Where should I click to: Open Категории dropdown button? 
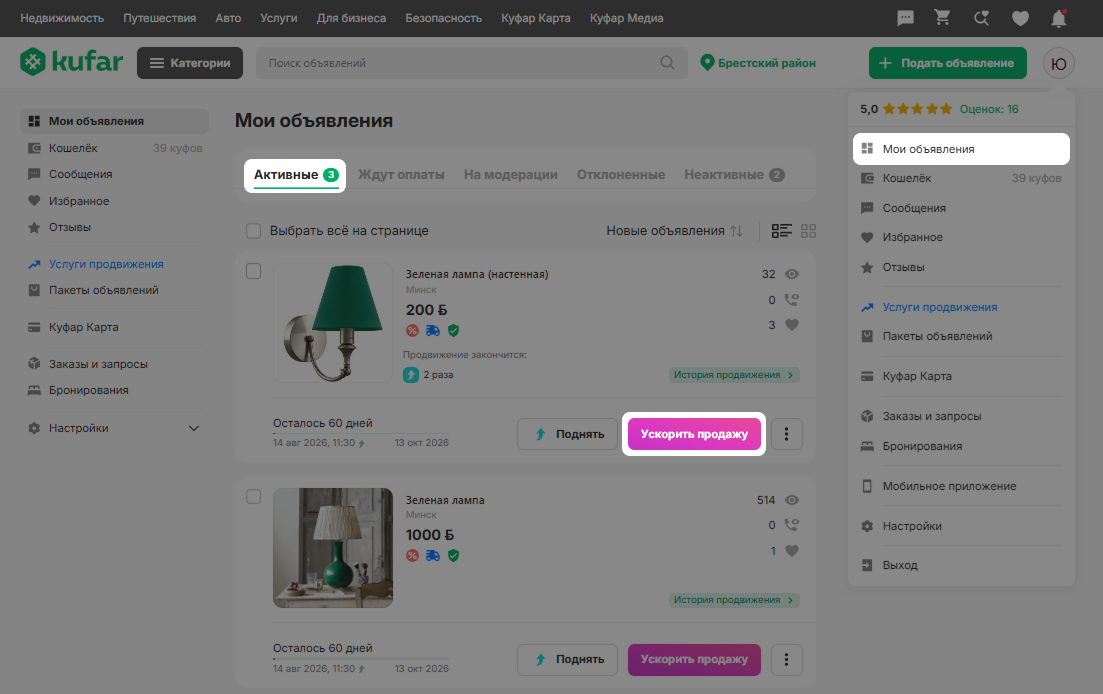pos(190,63)
